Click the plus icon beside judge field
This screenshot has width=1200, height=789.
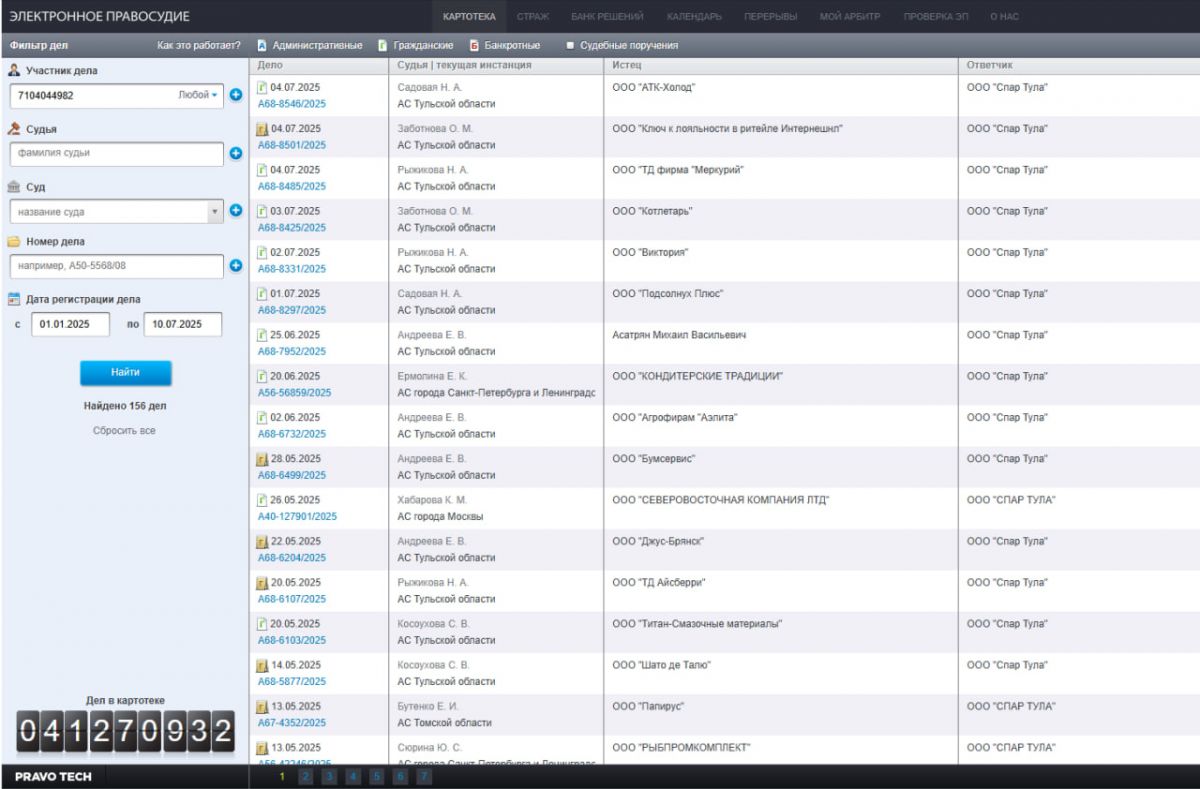tap(236, 154)
